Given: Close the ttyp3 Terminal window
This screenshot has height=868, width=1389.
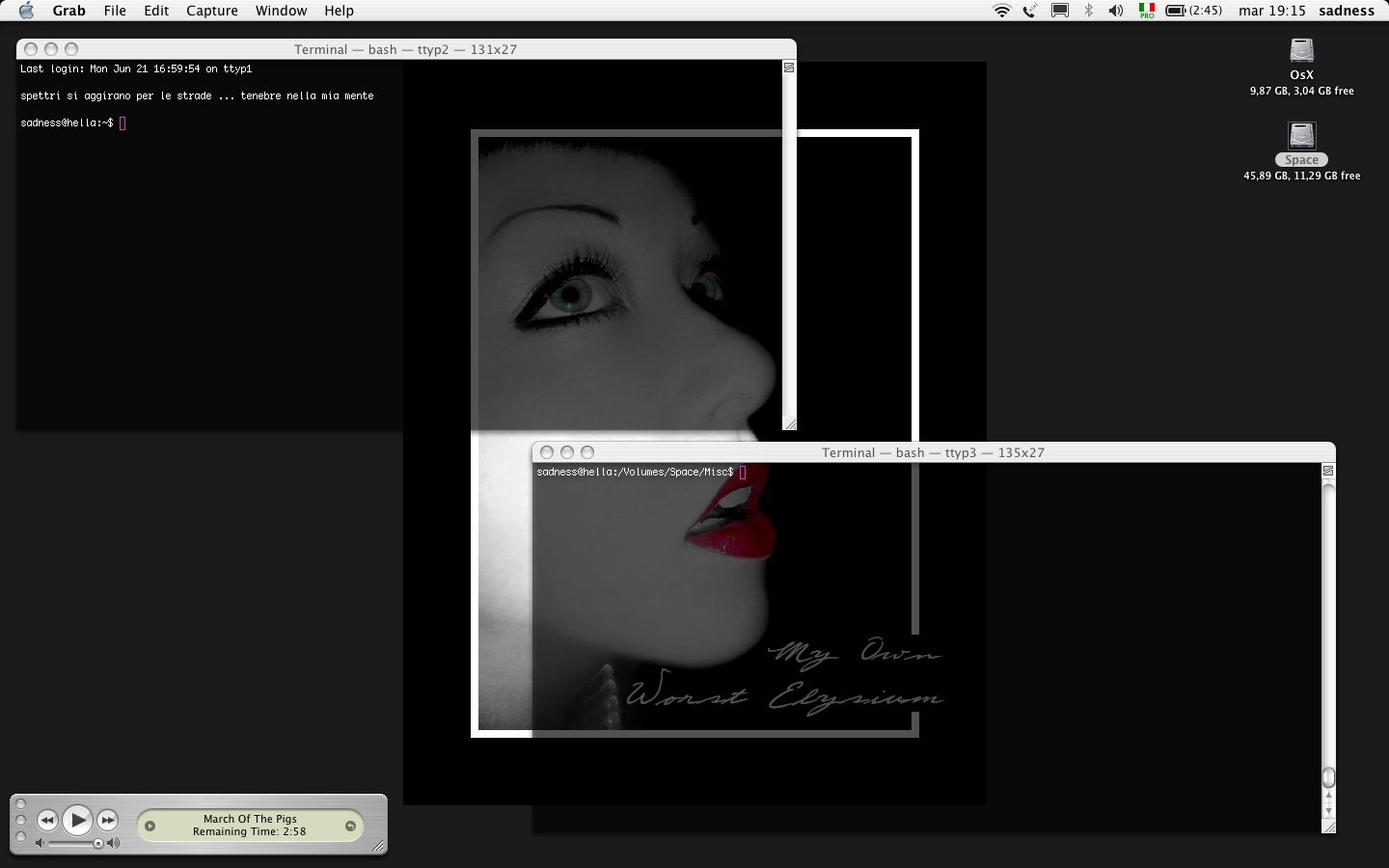Looking at the screenshot, I should (x=547, y=452).
